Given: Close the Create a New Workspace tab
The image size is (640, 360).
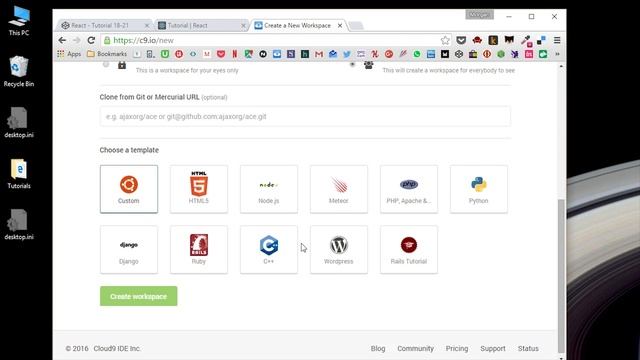Looking at the screenshot, I should coord(340,25).
